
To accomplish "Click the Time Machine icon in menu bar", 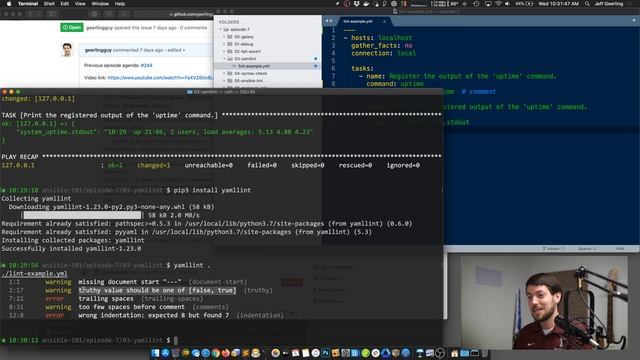I will pyautogui.click(x=476, y=4).
